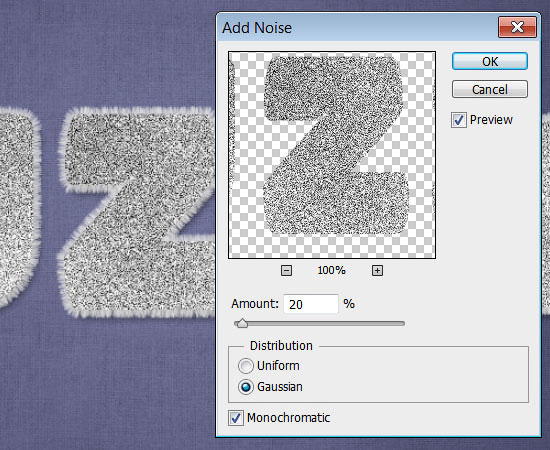Click the 100% preview zoom value
This screenshot has width=550, height=450.
pyautogui.click(x=331, y=270)
